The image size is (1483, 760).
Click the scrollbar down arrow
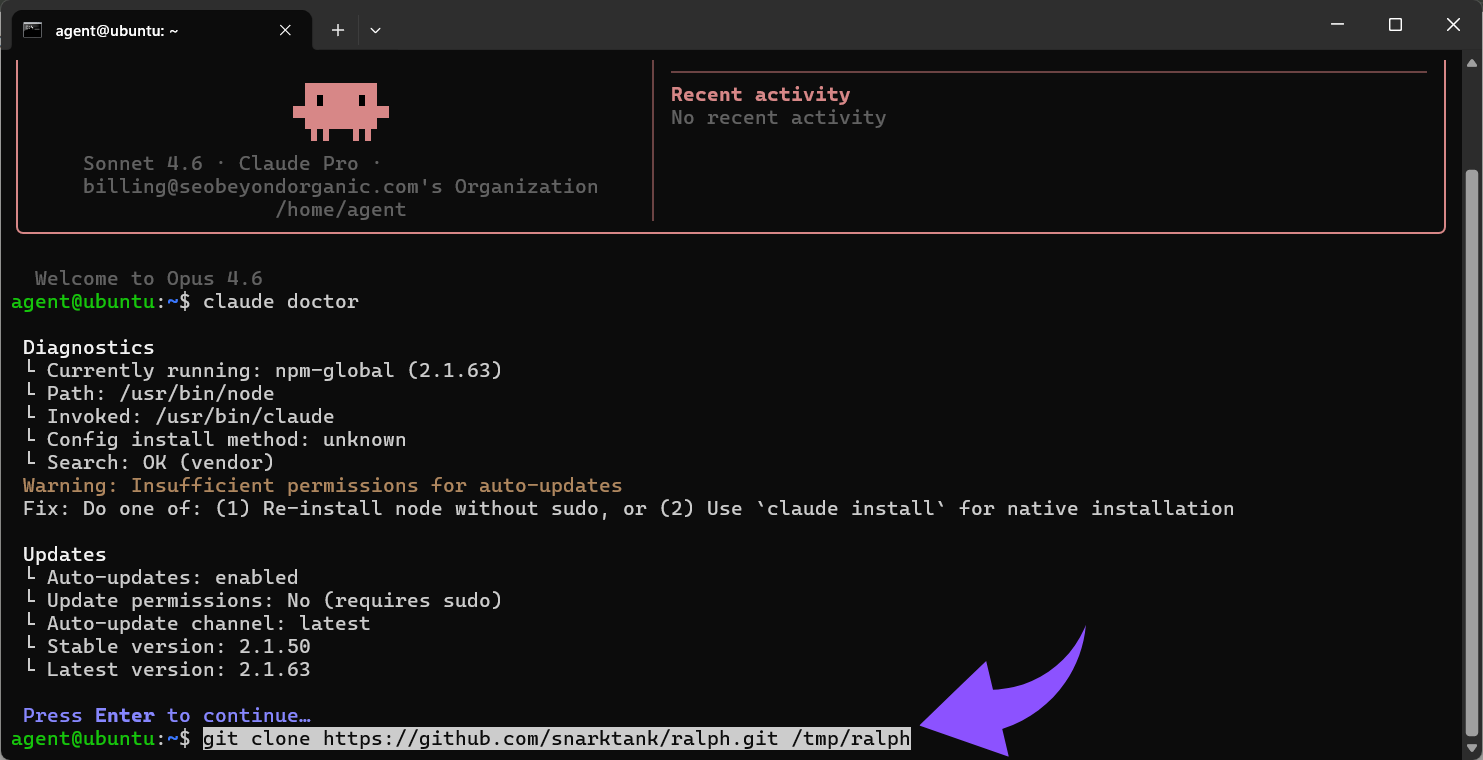[x=1469, y=745]
